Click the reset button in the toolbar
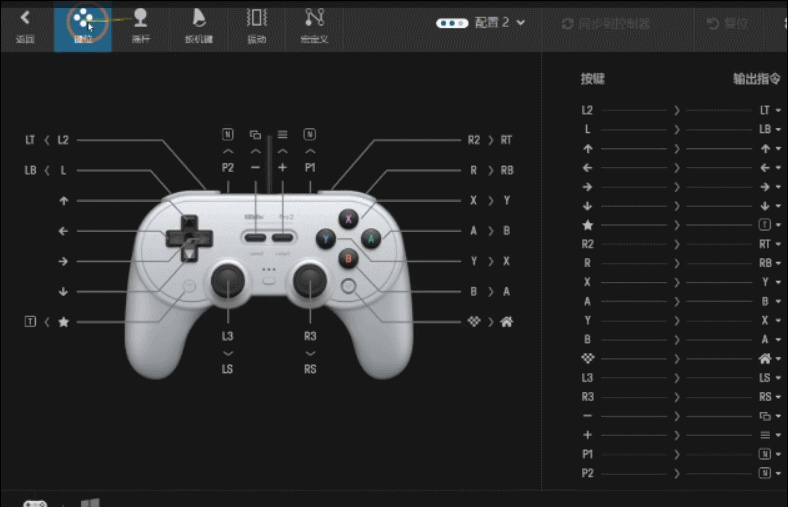The image size is (788, 507). 727,24
